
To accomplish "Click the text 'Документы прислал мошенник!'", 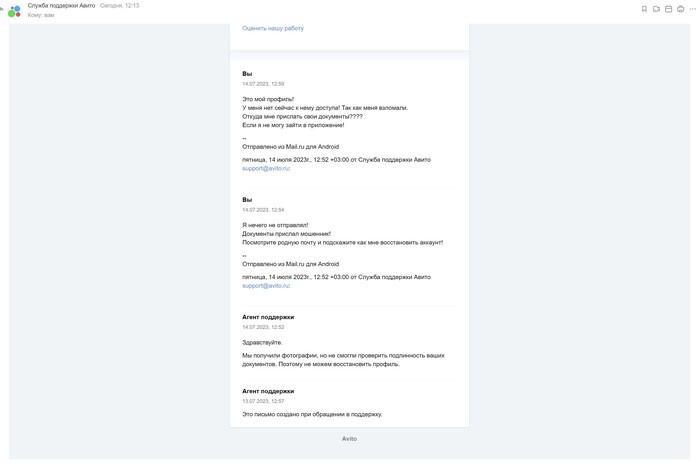I will click(x=286, y=234).
